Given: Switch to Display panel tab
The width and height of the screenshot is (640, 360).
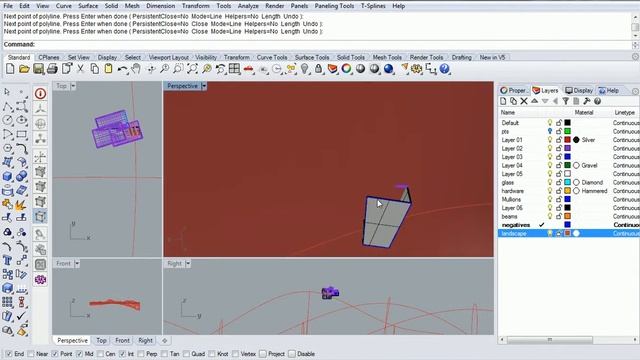Looking at the screenshot, I should (x=579, y=90).
